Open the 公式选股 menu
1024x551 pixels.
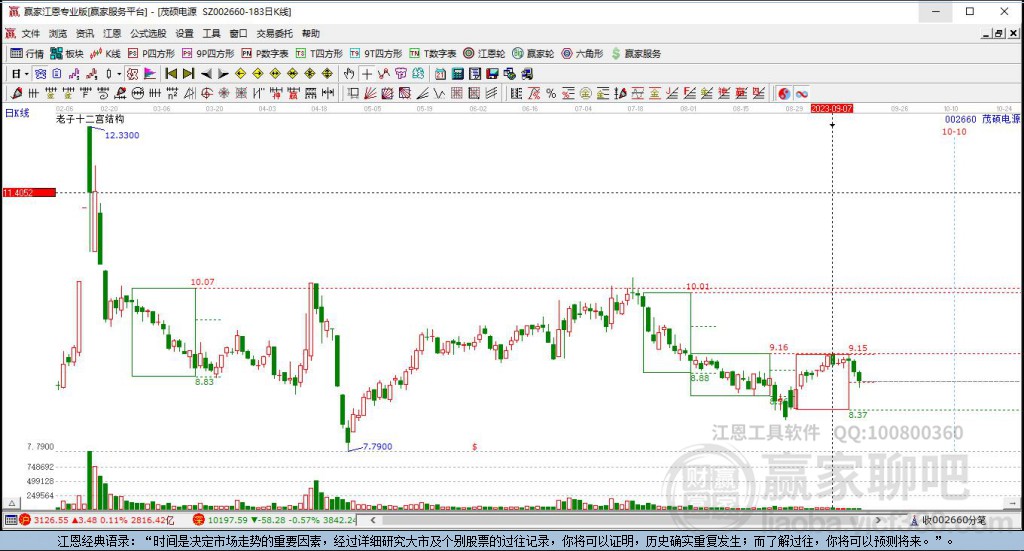point(148,33)
